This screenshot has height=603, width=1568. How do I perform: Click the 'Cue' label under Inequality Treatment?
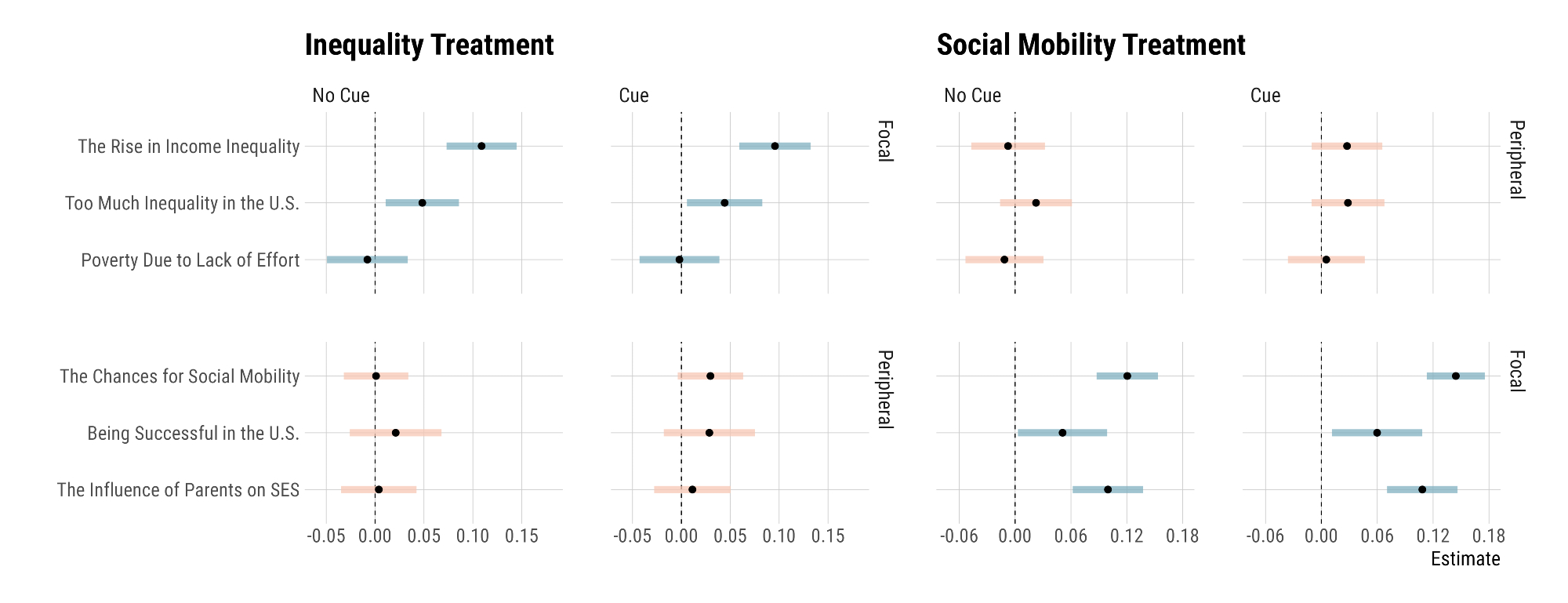pos(633,96)
